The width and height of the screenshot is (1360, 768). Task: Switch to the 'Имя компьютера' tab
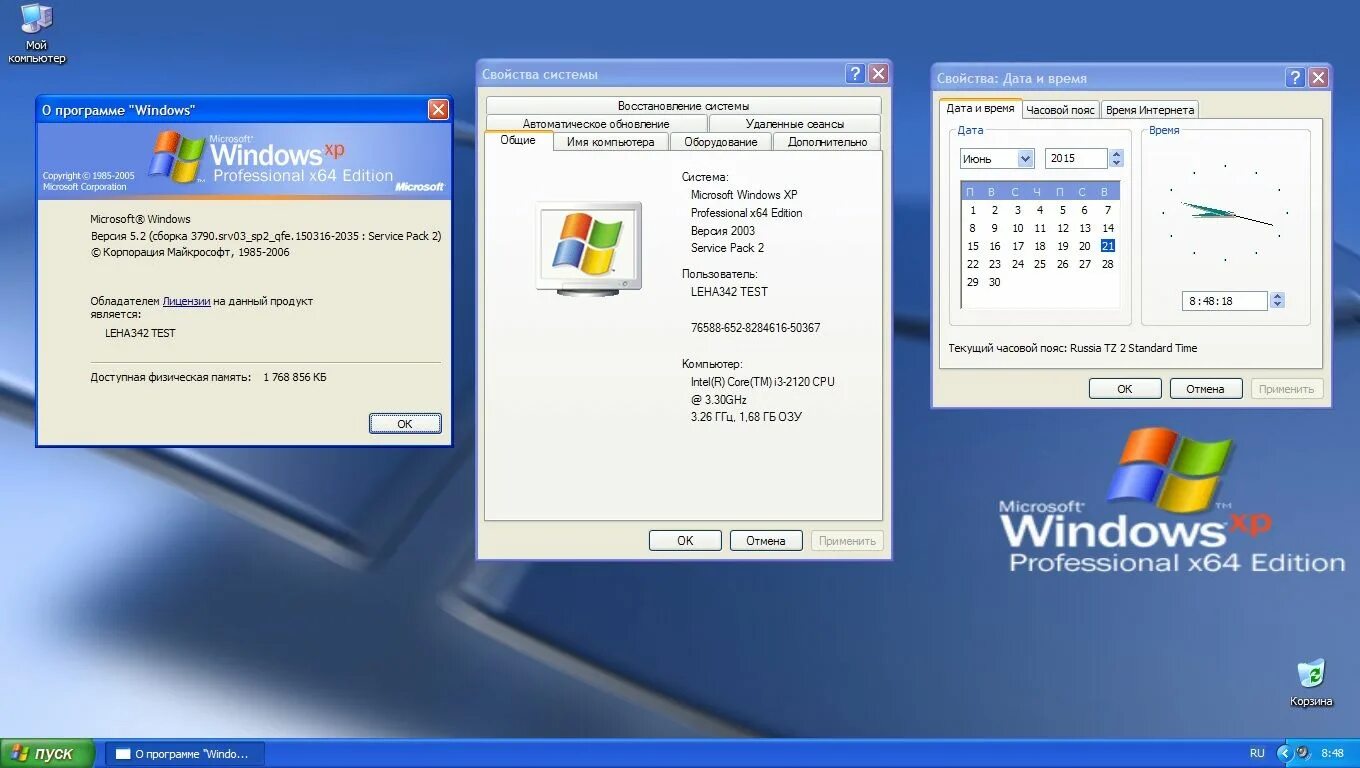(x=610, y=142)
